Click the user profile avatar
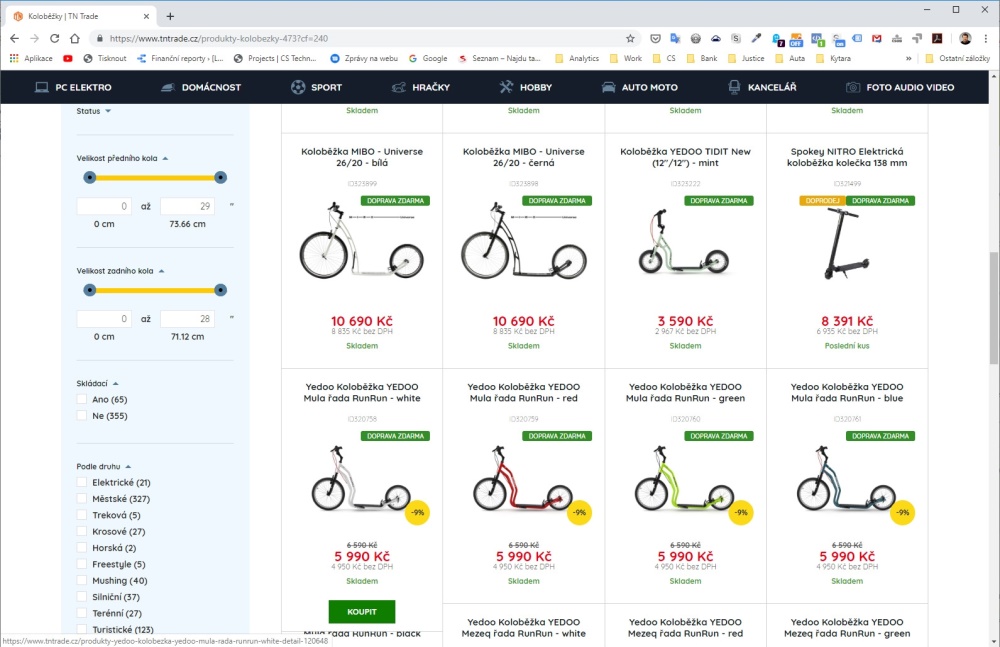 [x=965, y=38]
